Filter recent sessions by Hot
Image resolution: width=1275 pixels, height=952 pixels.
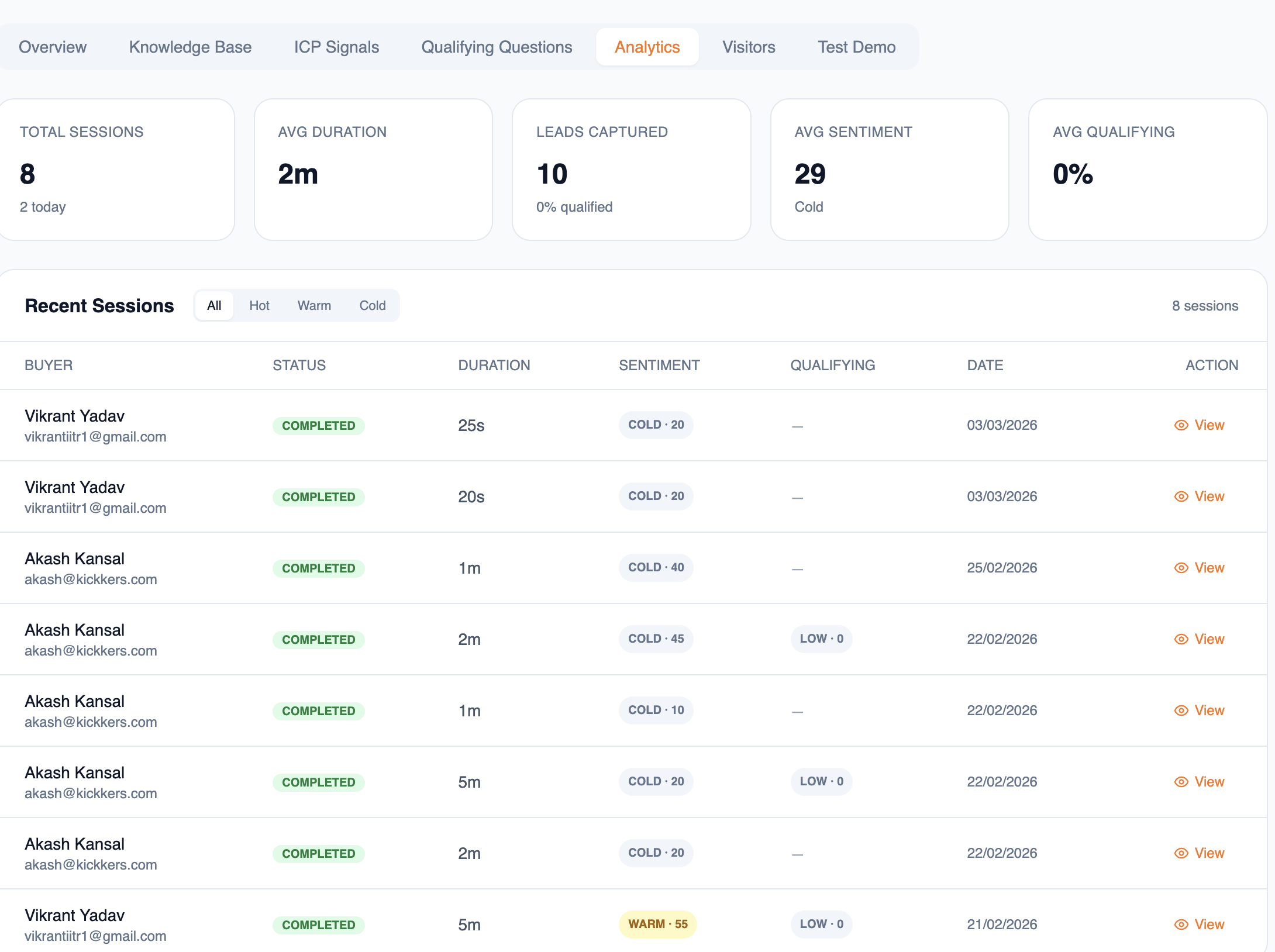[259, 306]
